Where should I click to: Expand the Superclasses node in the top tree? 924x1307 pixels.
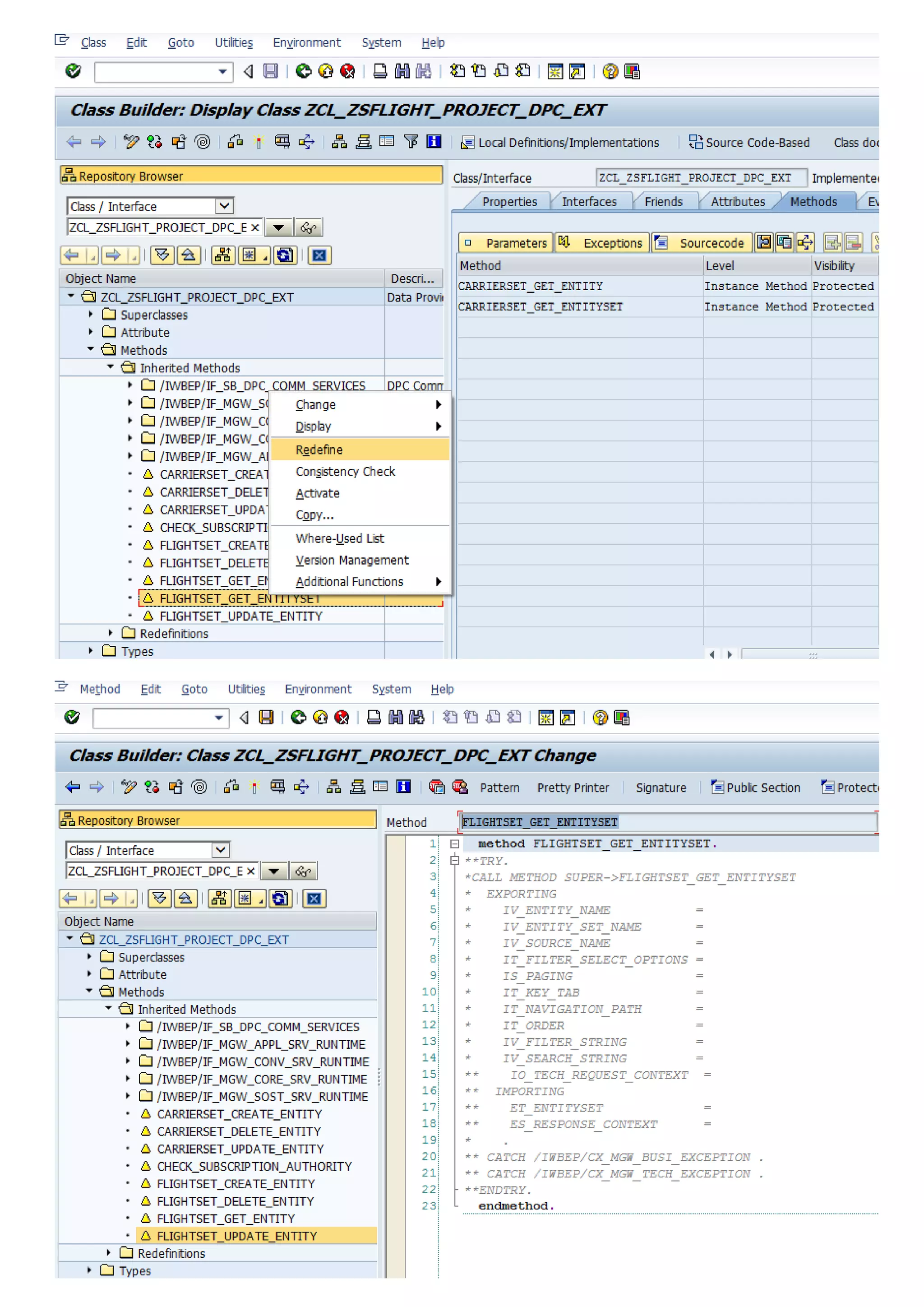click(91, 314)
